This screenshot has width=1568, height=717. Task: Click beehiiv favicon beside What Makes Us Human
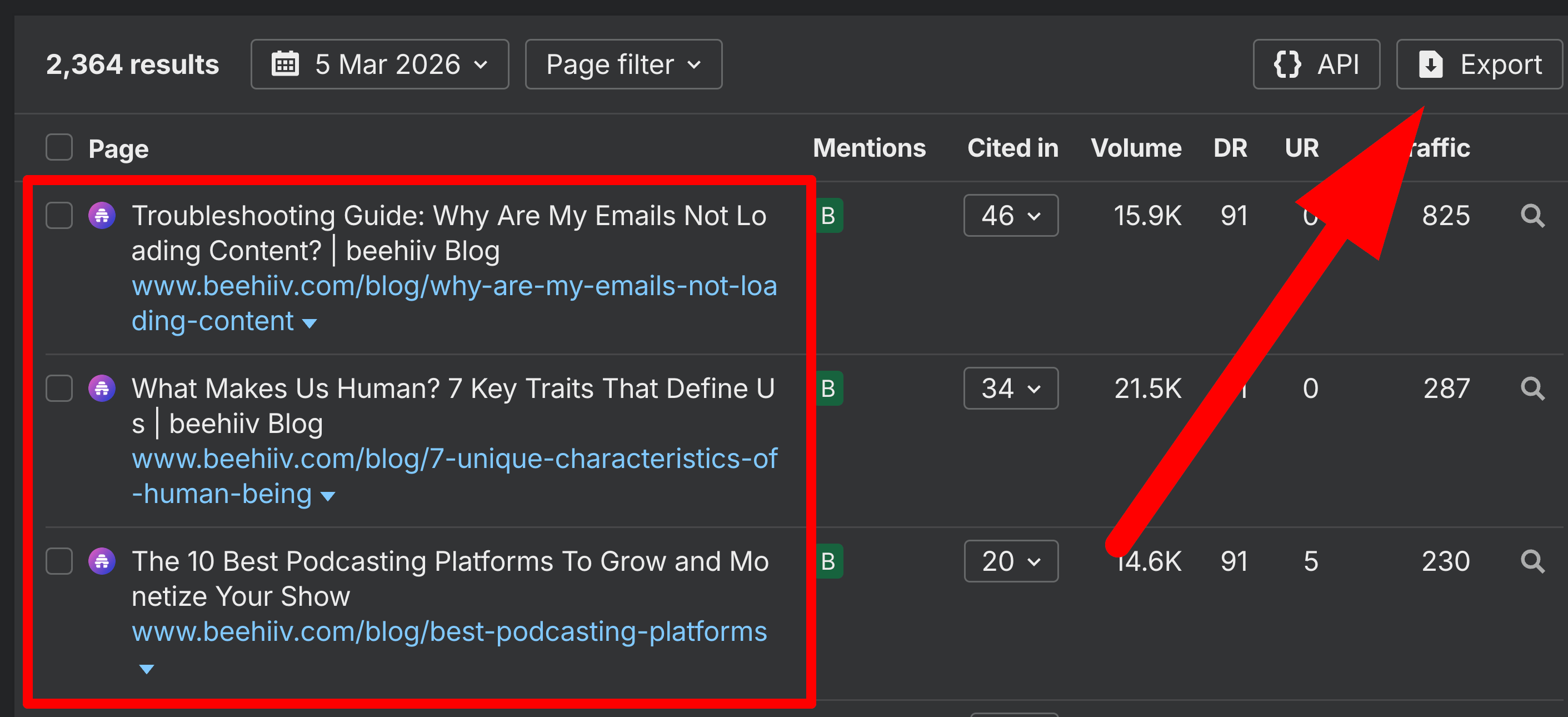click(x=102, y=389)
